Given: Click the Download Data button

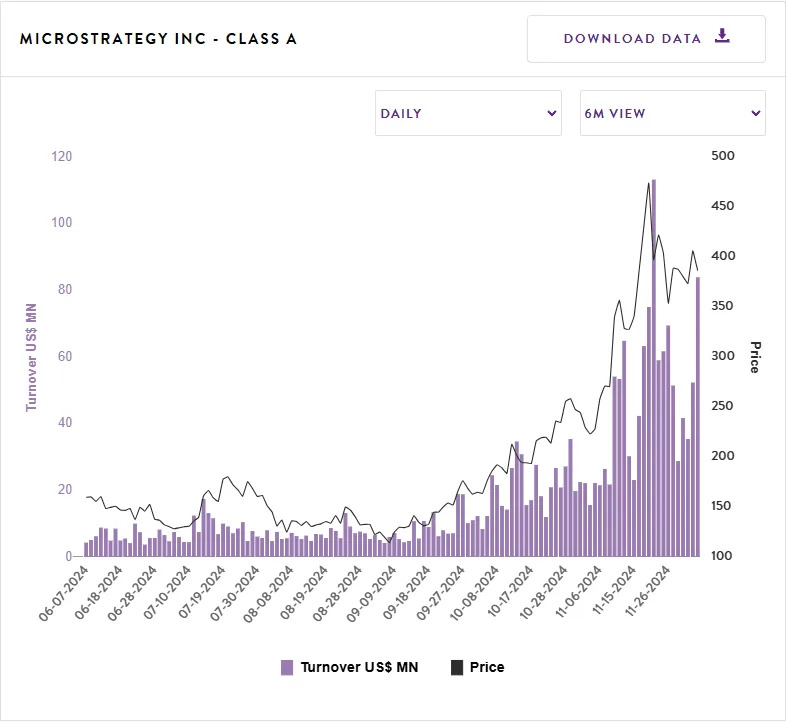Looking at the screenshot, I should click(646, 39).
